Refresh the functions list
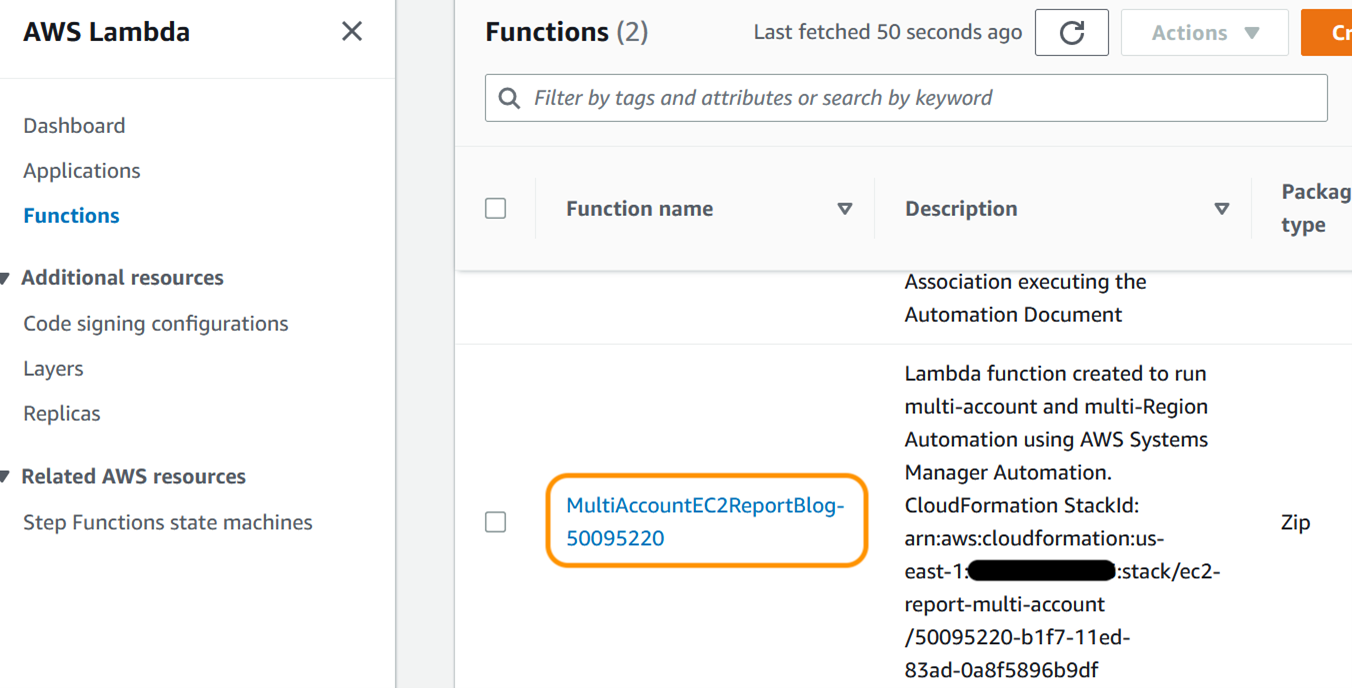 pyautogui.click(x=1071, y=32)
